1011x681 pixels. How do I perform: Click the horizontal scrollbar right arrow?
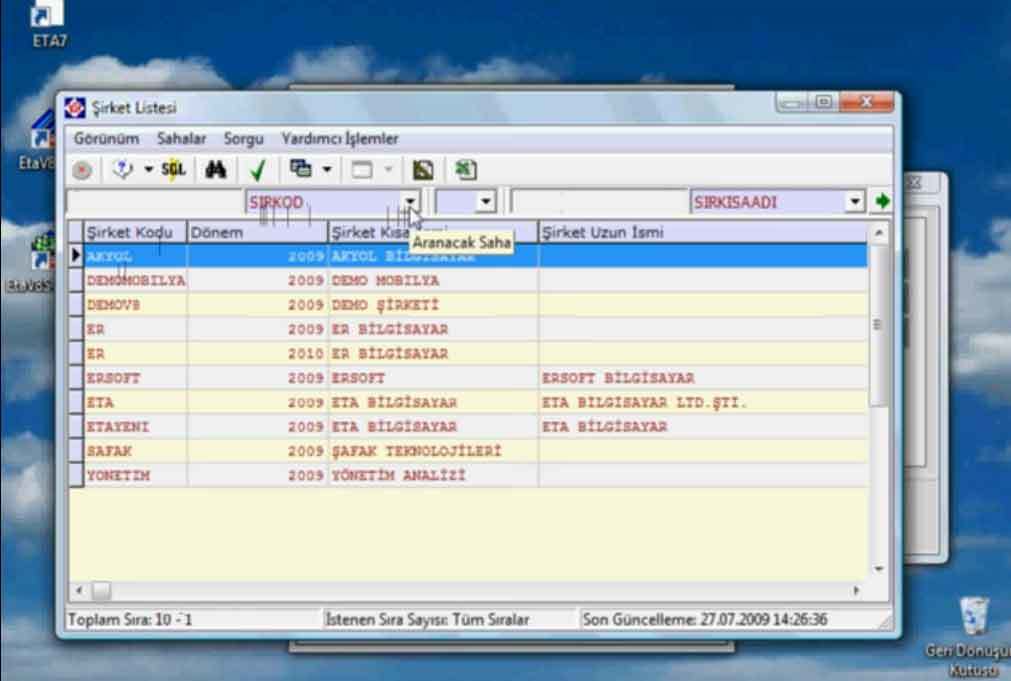[857, 590]
